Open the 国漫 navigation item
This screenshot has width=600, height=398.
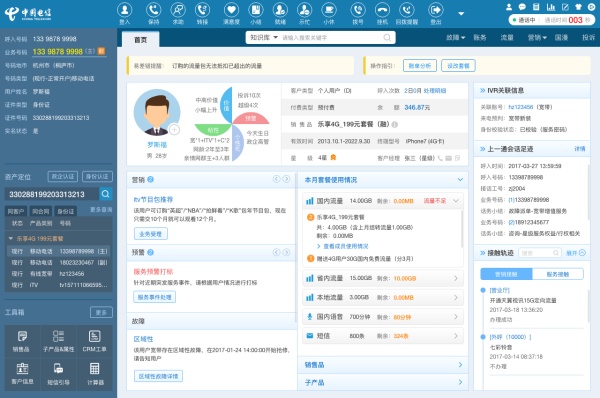tap(561, 38)
